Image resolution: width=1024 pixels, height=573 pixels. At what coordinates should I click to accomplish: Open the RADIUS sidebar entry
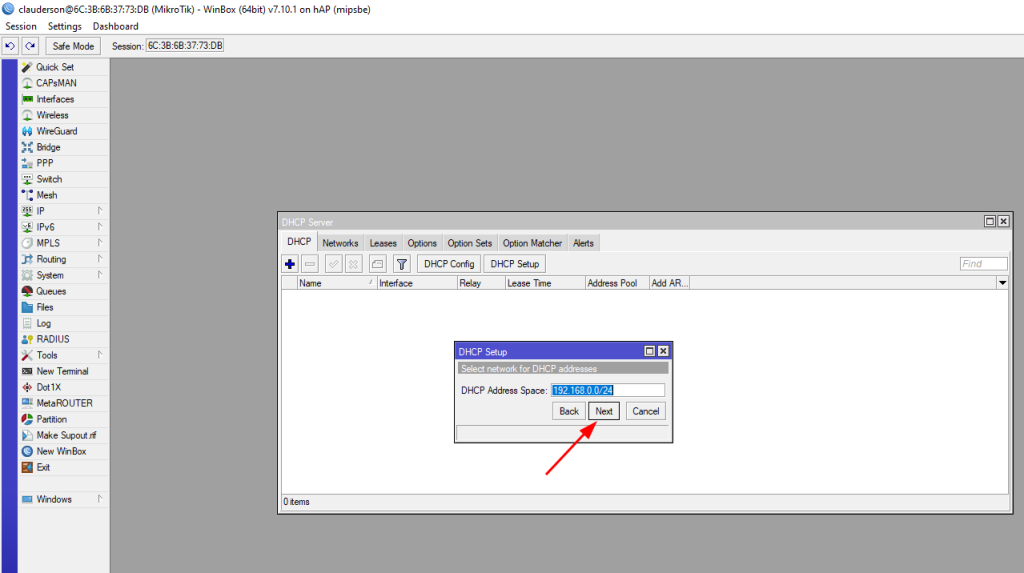tap(53, 339)
